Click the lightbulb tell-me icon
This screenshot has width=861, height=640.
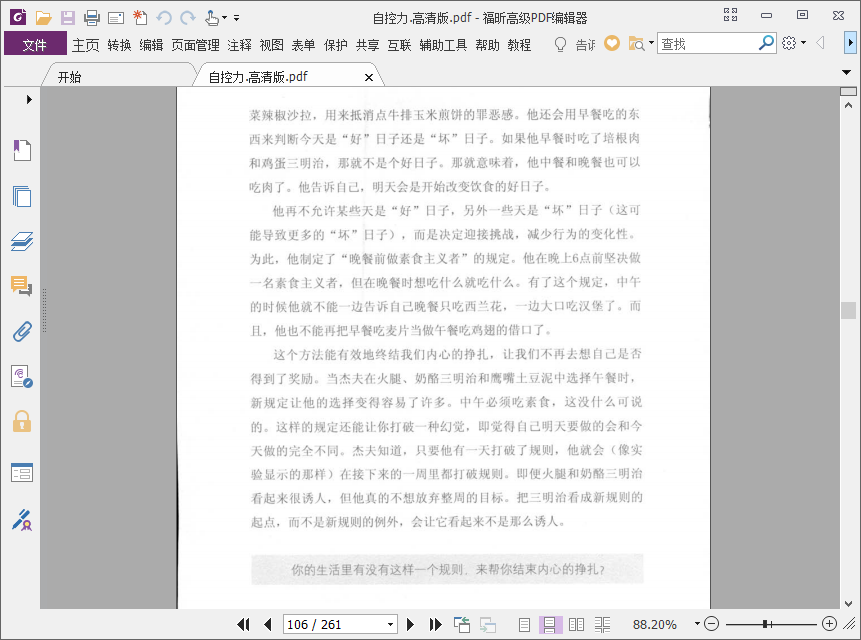pyautogui.click(x=560, y=44)
